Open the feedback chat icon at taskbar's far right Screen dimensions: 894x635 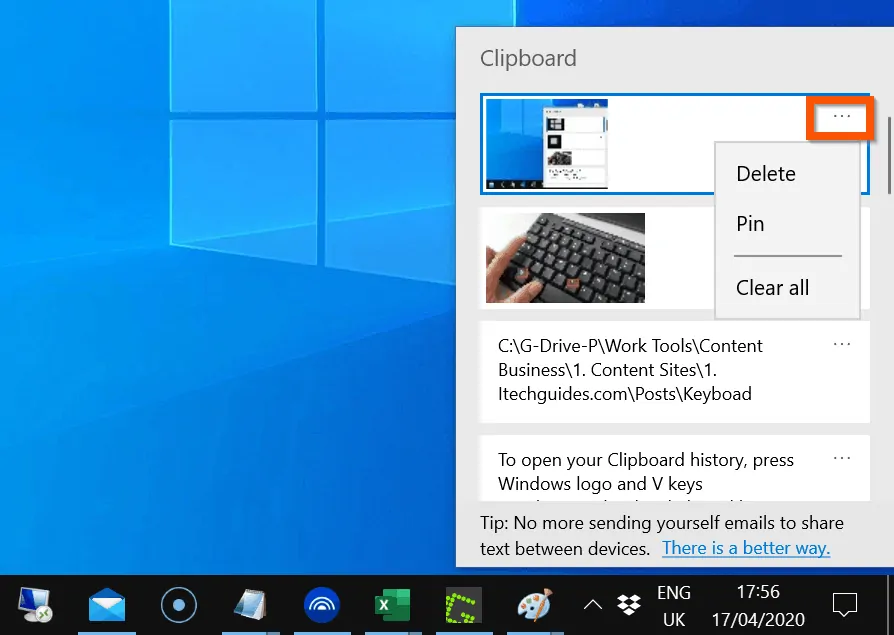point(845,603)
